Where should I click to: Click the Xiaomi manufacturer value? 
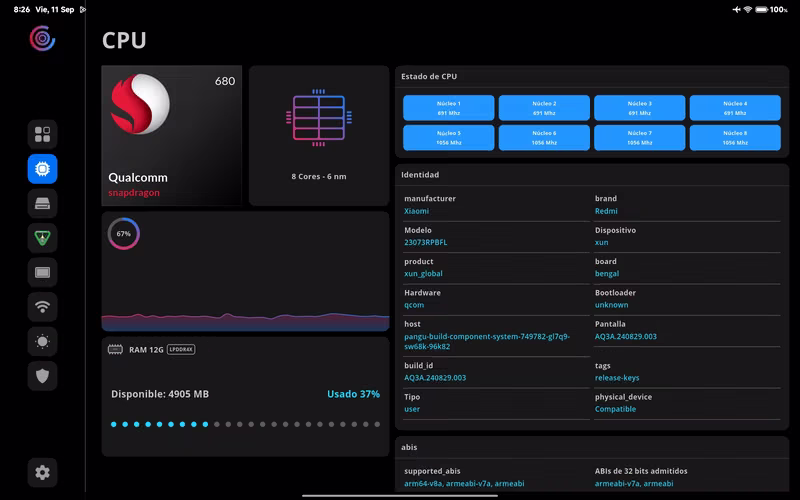(x=416, y=211)
